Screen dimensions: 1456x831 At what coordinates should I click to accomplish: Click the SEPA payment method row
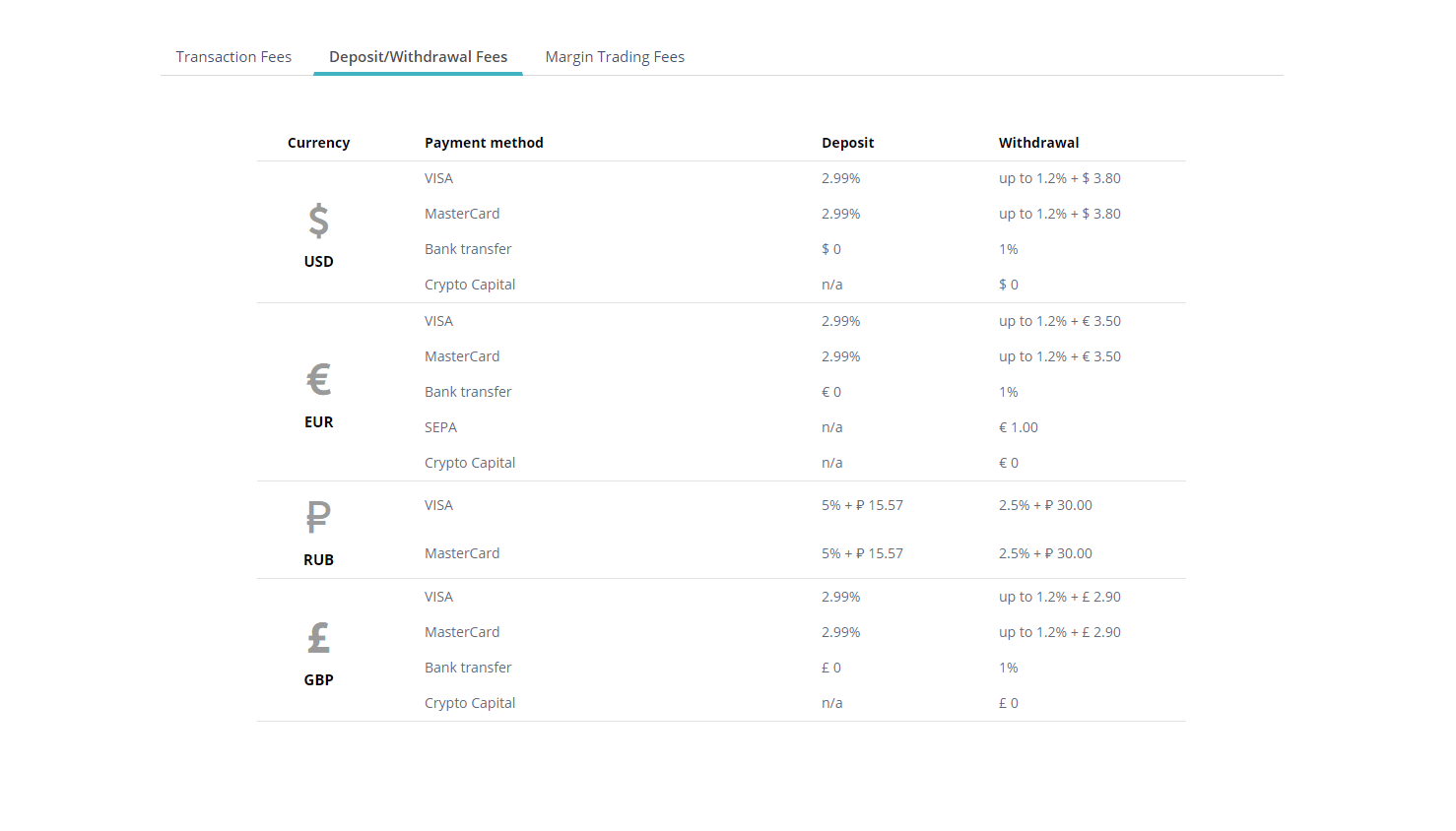coord(440,427)
